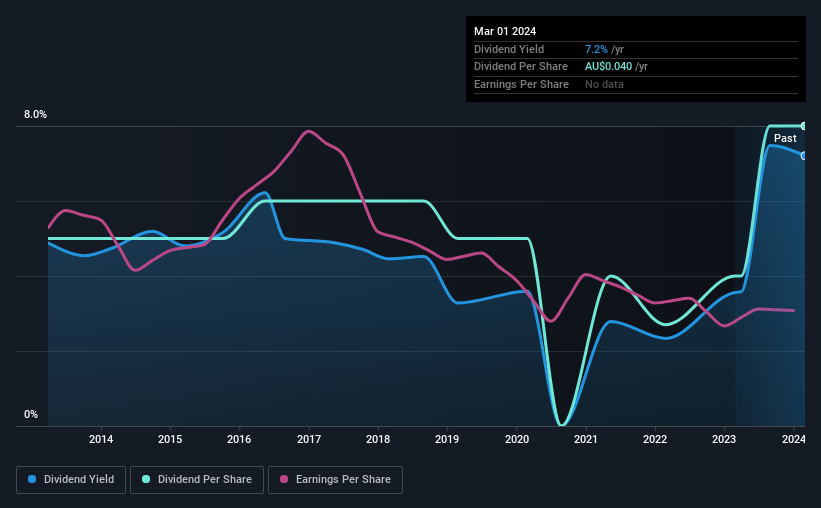The width and height of the screenshot is (821, 508).
Task: Click the 7.2% dividend yield value in tooltip
Action: pos(596,49)
